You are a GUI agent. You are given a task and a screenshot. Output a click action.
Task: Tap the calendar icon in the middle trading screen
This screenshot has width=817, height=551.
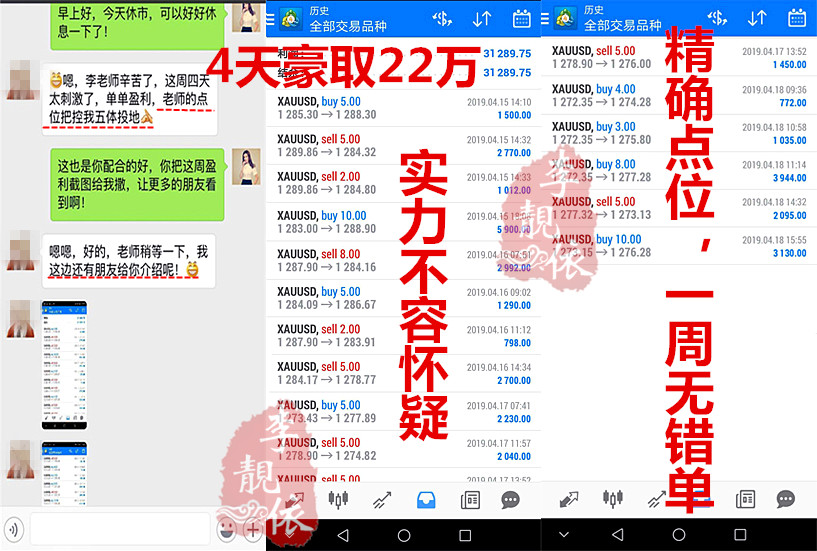click(521, 19)
